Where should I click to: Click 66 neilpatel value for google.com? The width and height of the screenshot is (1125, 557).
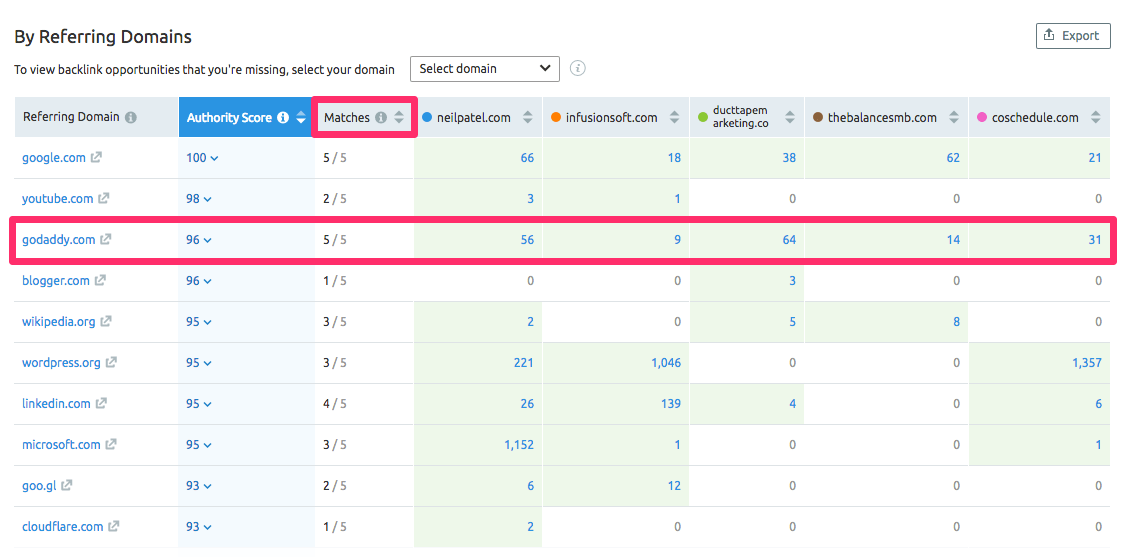(x=527, y=158)
